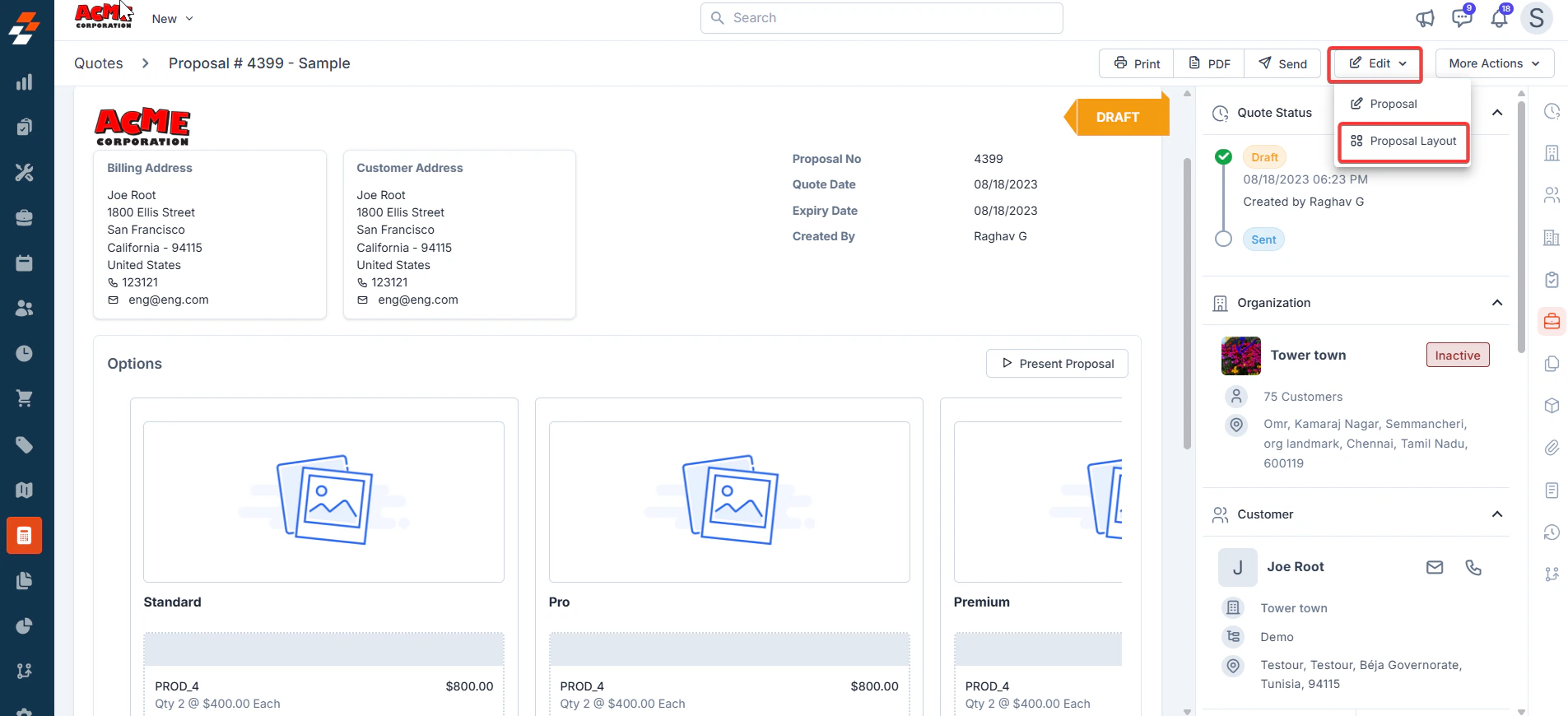Open the paperclip attachments icon in right rail
The width and height of the screenshot is (1568, 716).
[1552, 448]
